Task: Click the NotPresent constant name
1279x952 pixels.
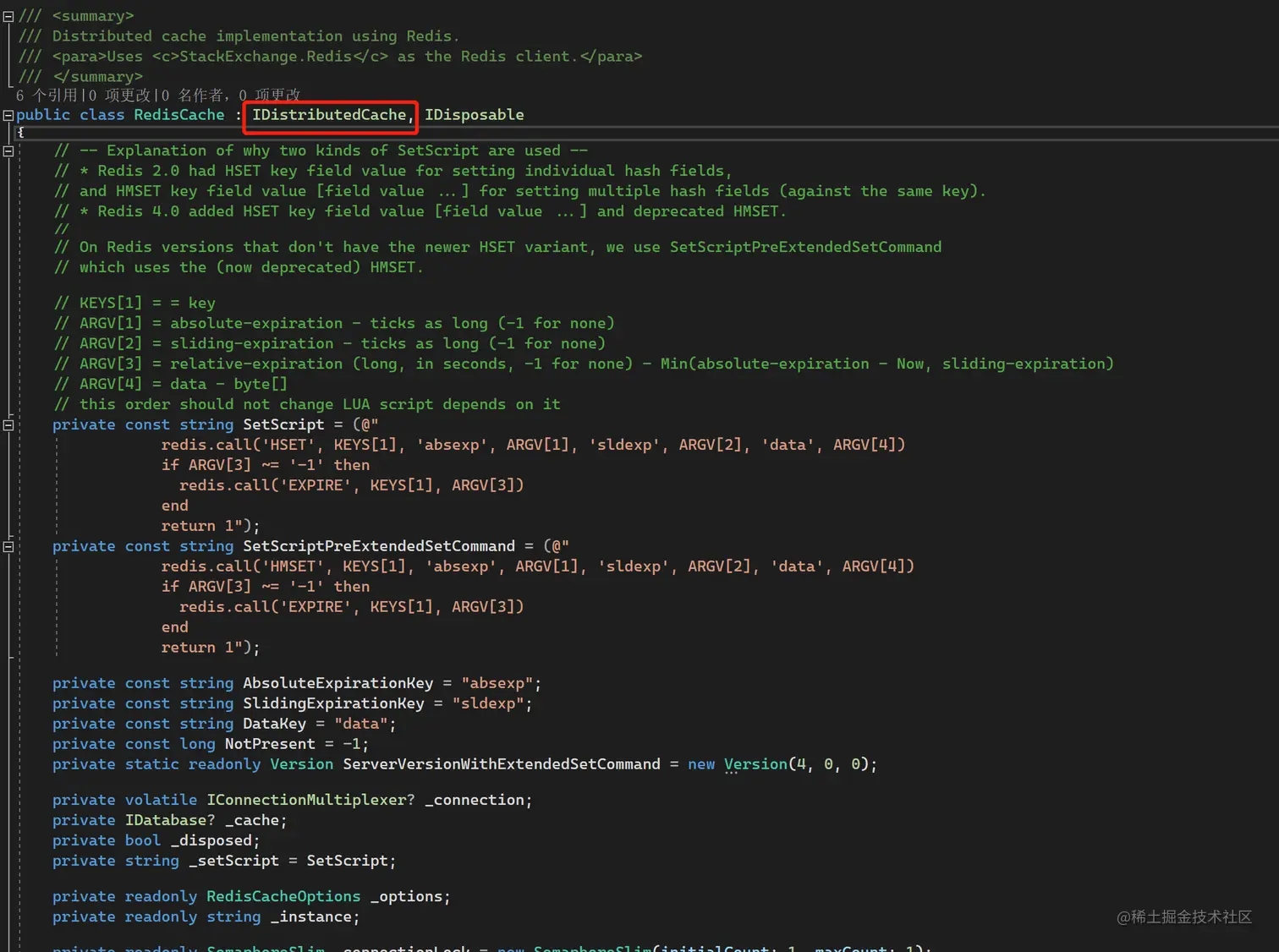Action: click(270, 744)
